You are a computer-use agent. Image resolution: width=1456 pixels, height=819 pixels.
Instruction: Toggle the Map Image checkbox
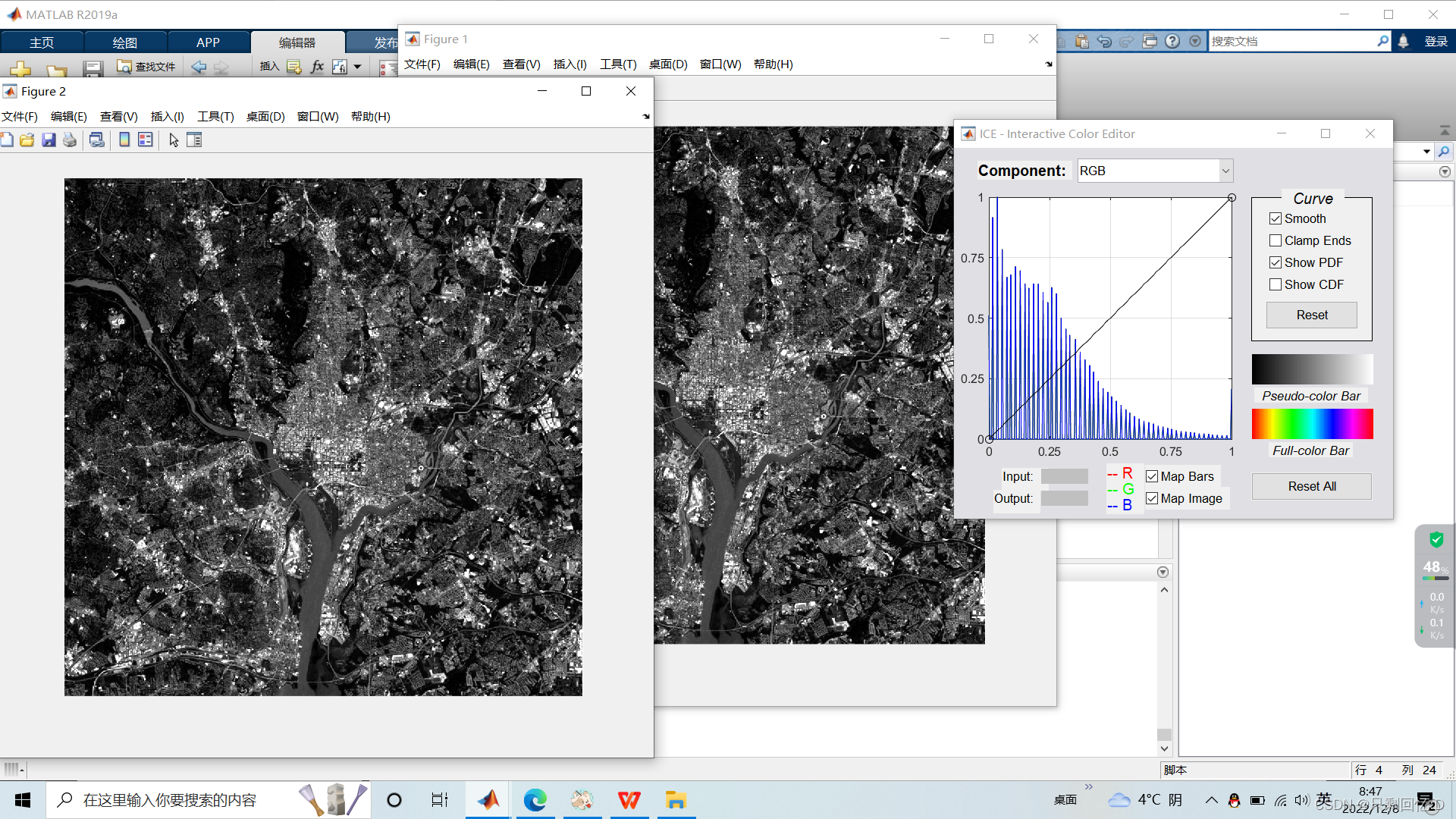click(1152, 499)
